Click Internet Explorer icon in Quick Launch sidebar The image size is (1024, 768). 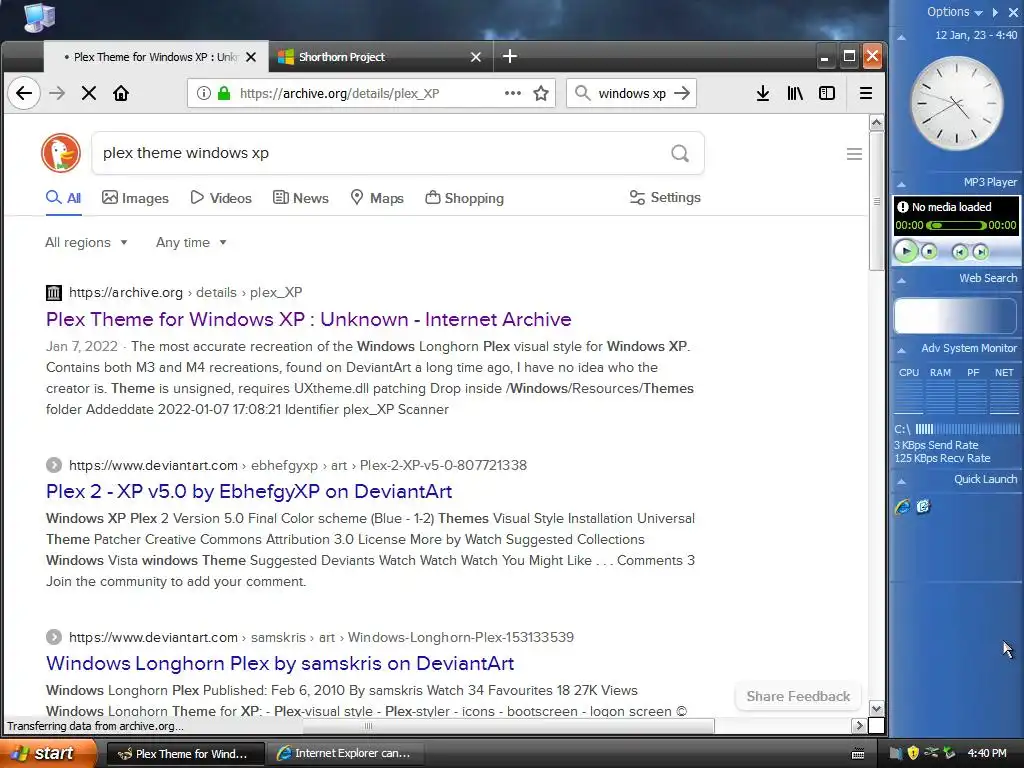click(x=903, y=507)
